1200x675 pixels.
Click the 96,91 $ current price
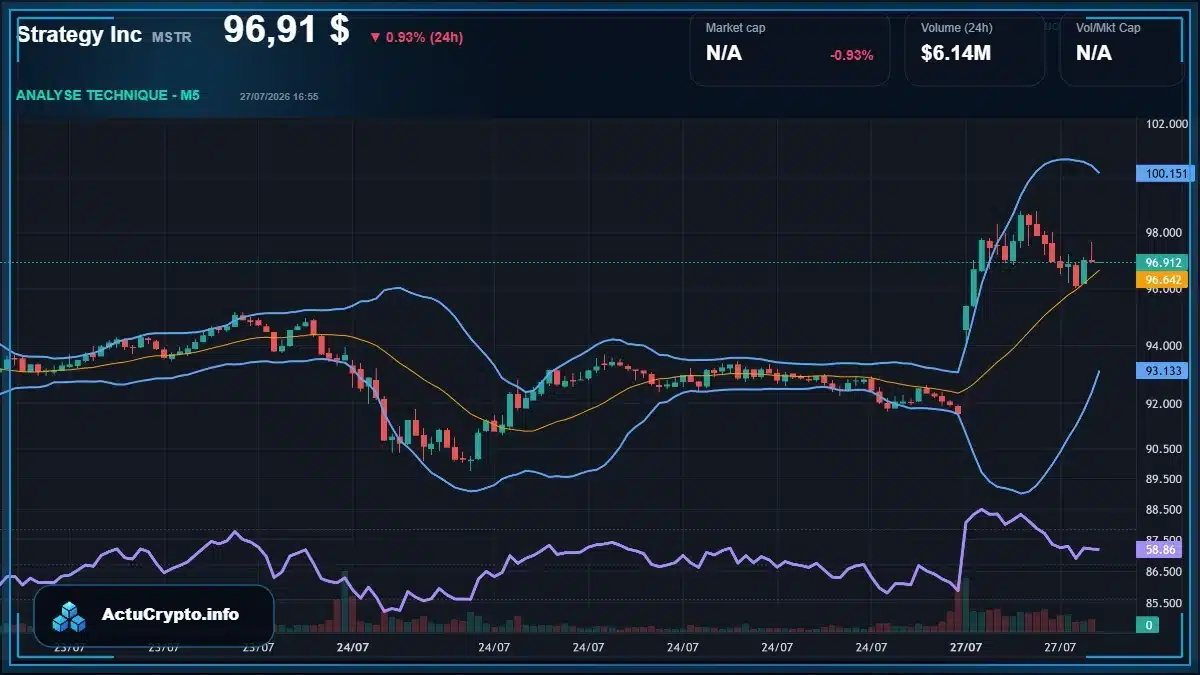pos(286,29)
